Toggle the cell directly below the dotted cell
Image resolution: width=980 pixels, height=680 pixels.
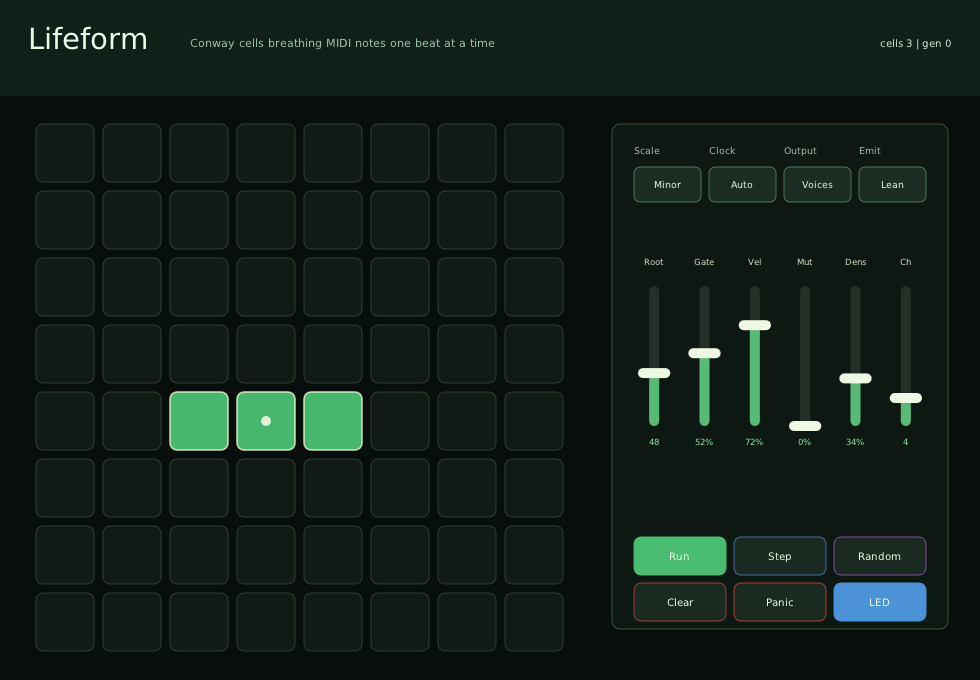pos(266,488)
